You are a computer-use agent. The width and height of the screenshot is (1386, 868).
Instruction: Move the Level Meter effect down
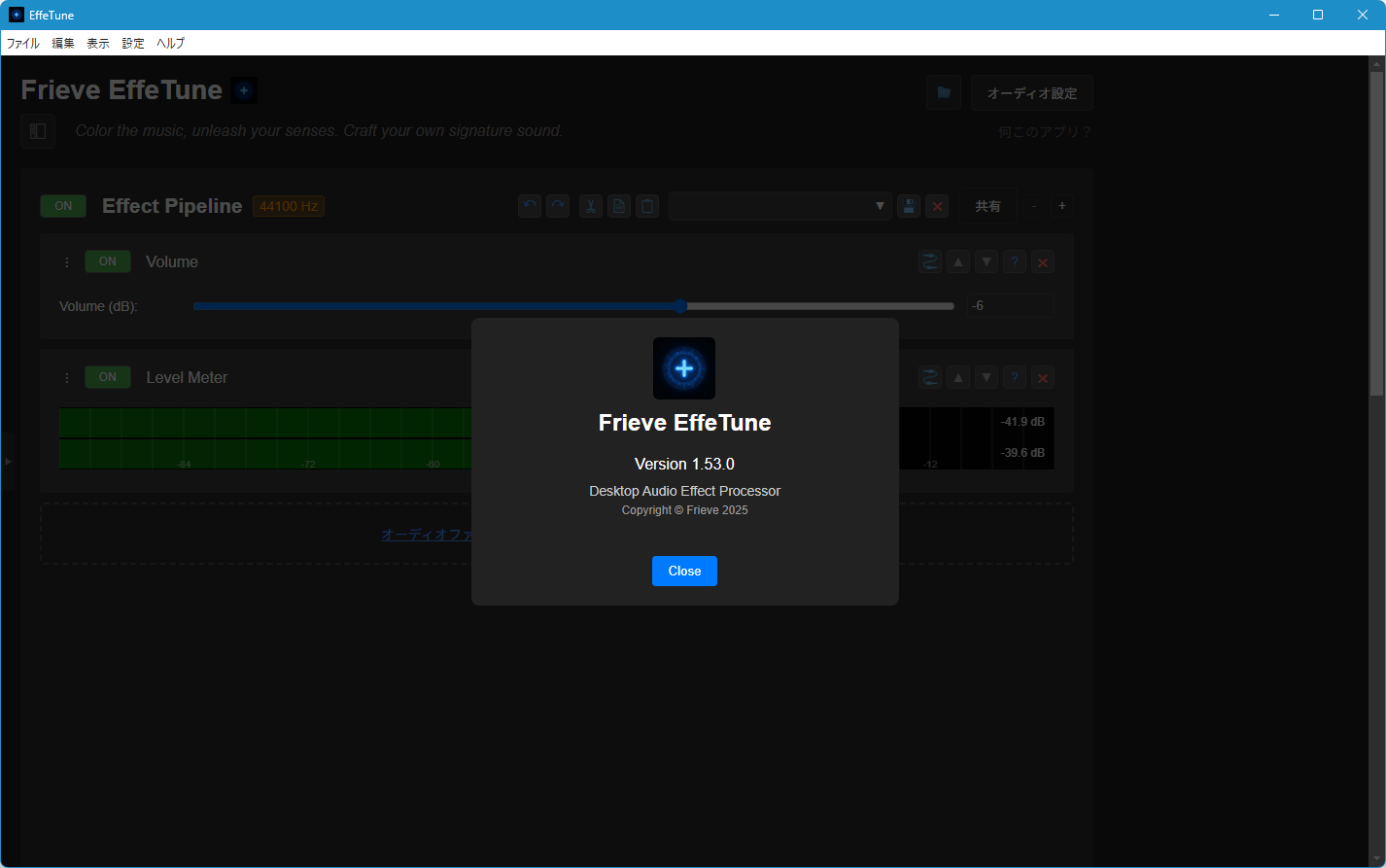coord(987,377)
